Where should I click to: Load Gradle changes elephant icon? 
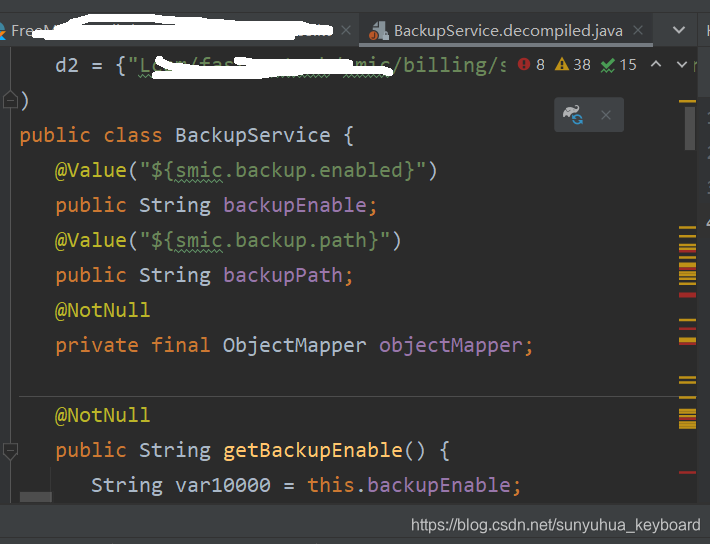[573, 115]
